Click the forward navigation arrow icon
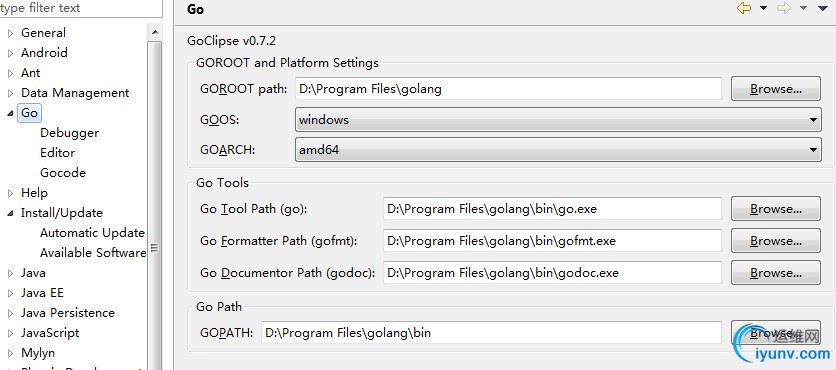This screenshot has width=836, height=370. [784, 8]
